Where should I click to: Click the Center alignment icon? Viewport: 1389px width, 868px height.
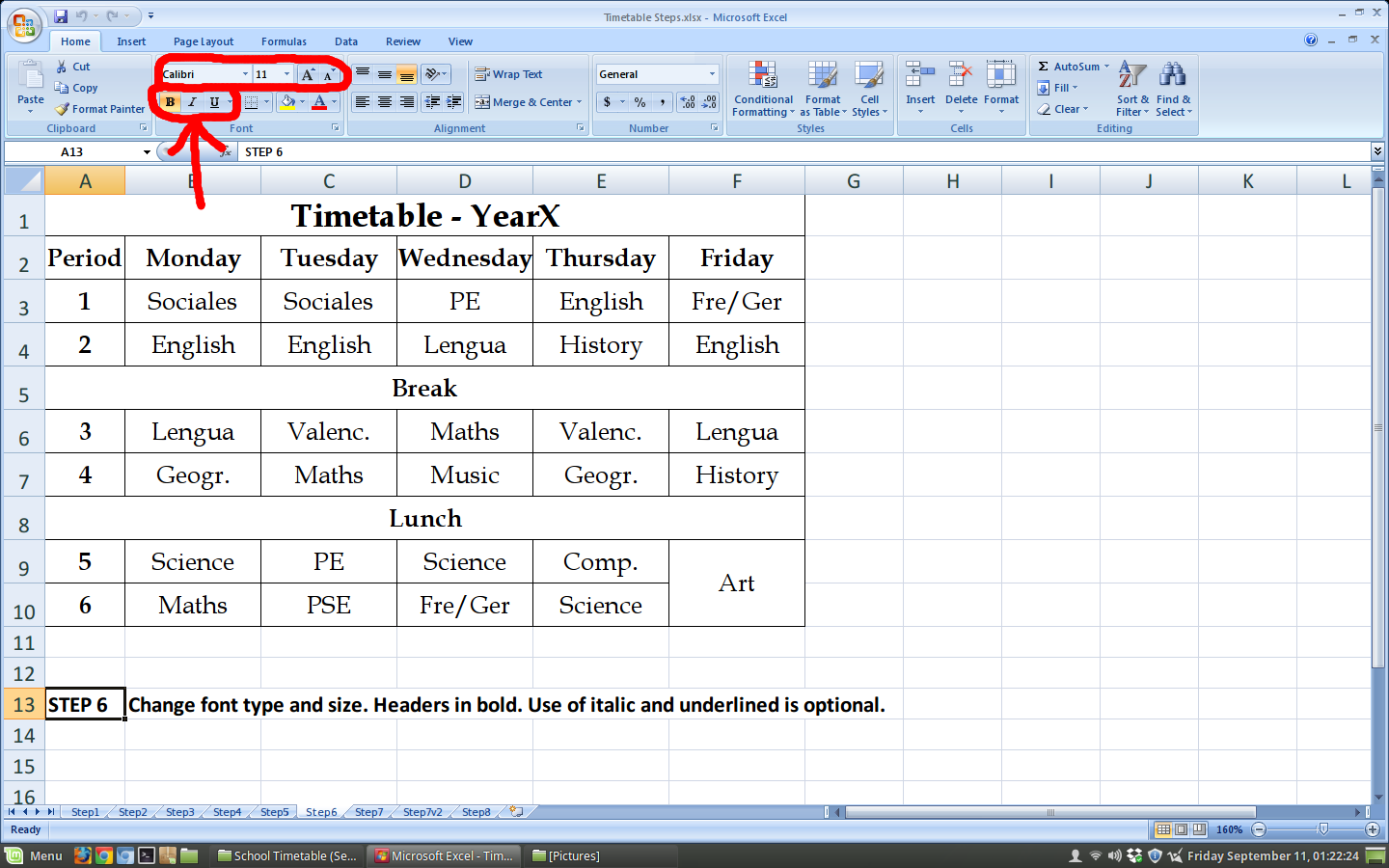pyautogui.click(x=383, y=101)
